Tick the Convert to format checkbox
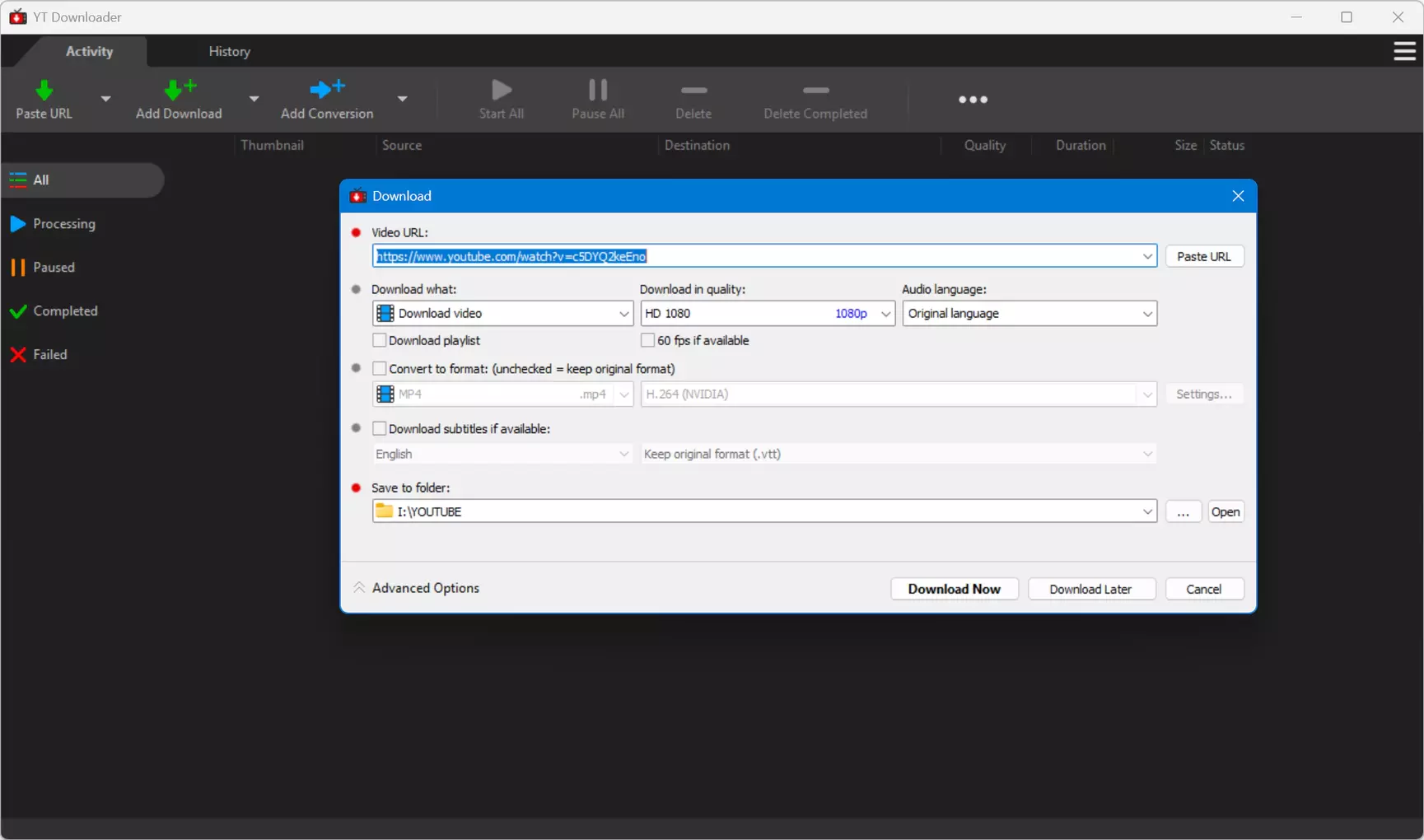The width and height of the screenshot is (1424, 840). [x=380, y=368]
